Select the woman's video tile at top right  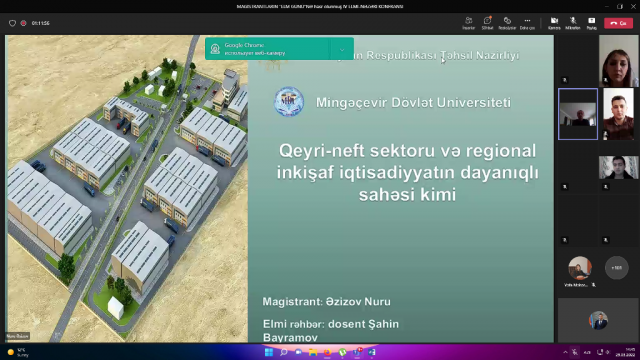pyautogui.click(x=618, y=60)
